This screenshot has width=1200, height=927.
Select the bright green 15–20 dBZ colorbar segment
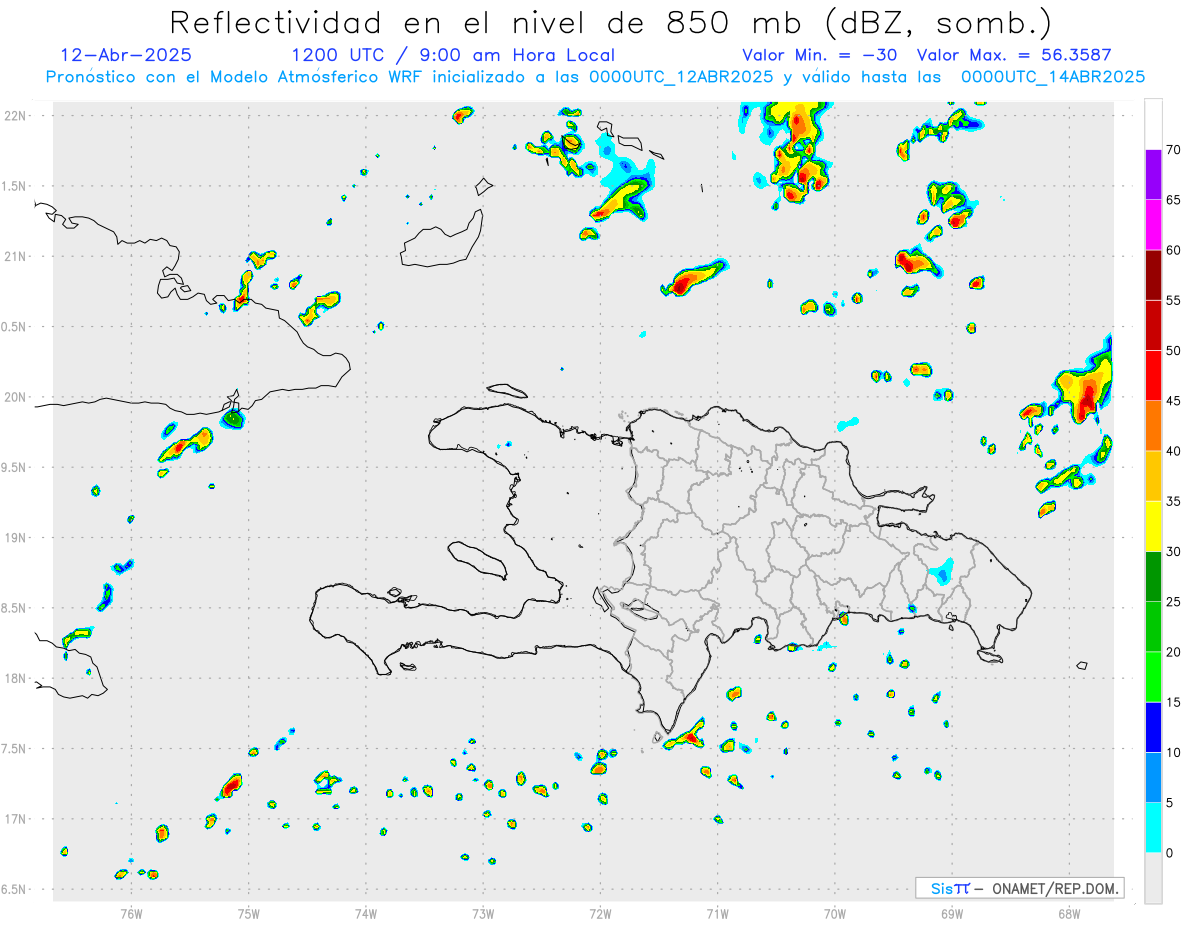pos(1153,677)
